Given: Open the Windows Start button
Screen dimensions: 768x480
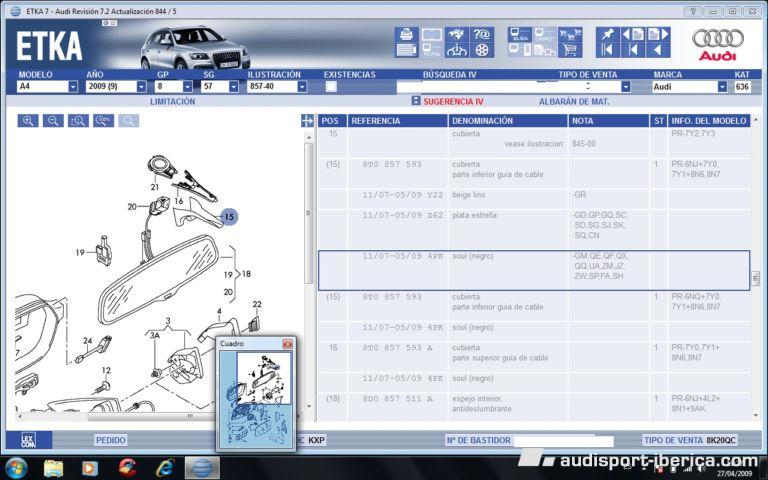Looking at the screenshot, I should [16, 468].
